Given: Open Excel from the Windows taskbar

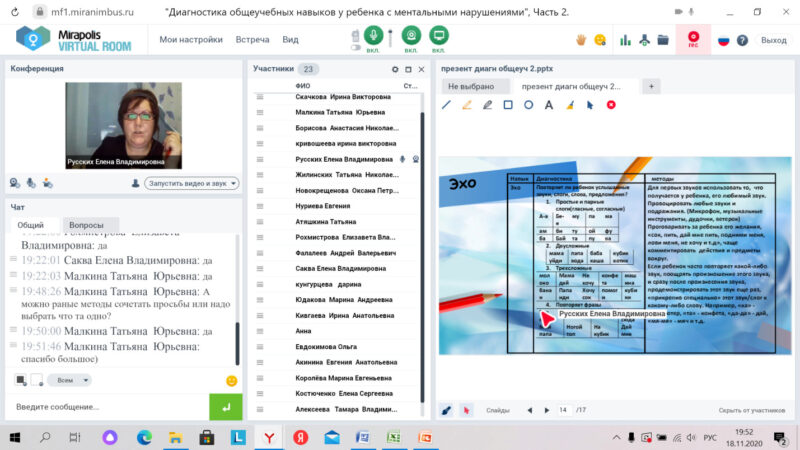Looking at the screenshot, I should [x=393, y=437].
